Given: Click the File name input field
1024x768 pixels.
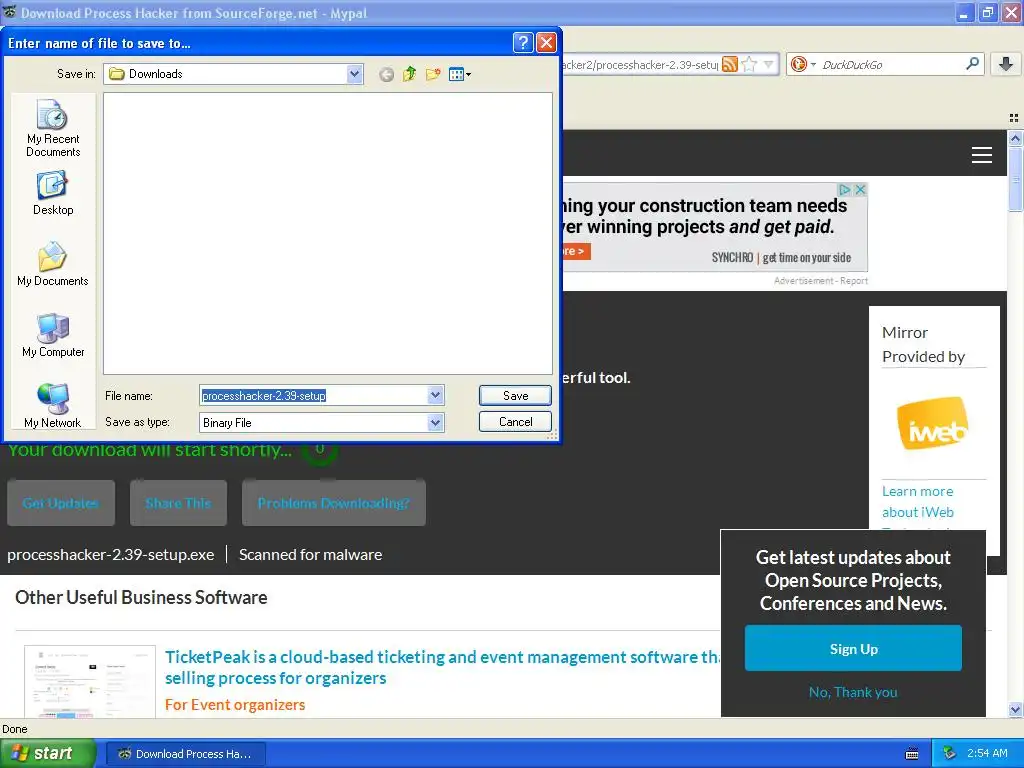Looking at the screenshot, I should (x=313, y=395).
